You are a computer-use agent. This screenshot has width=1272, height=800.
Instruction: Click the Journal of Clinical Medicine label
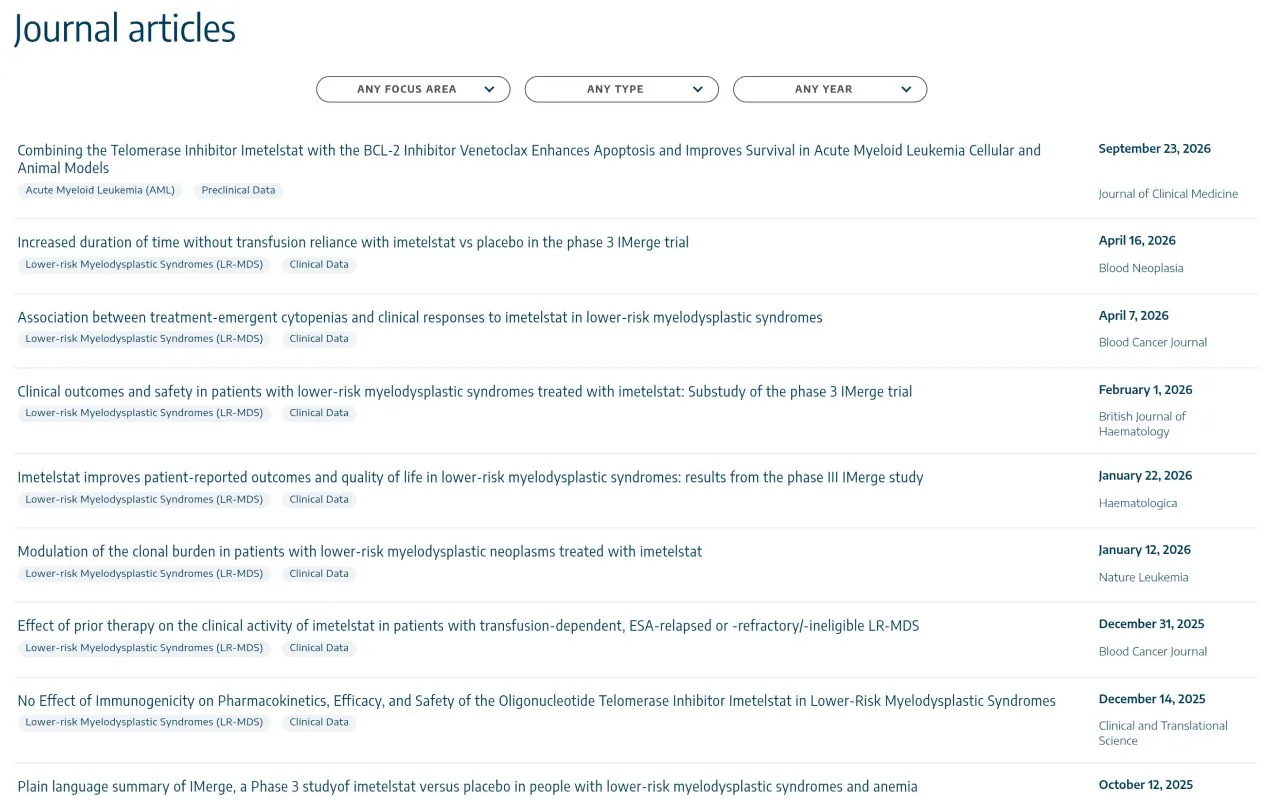tap(1168, 194)
